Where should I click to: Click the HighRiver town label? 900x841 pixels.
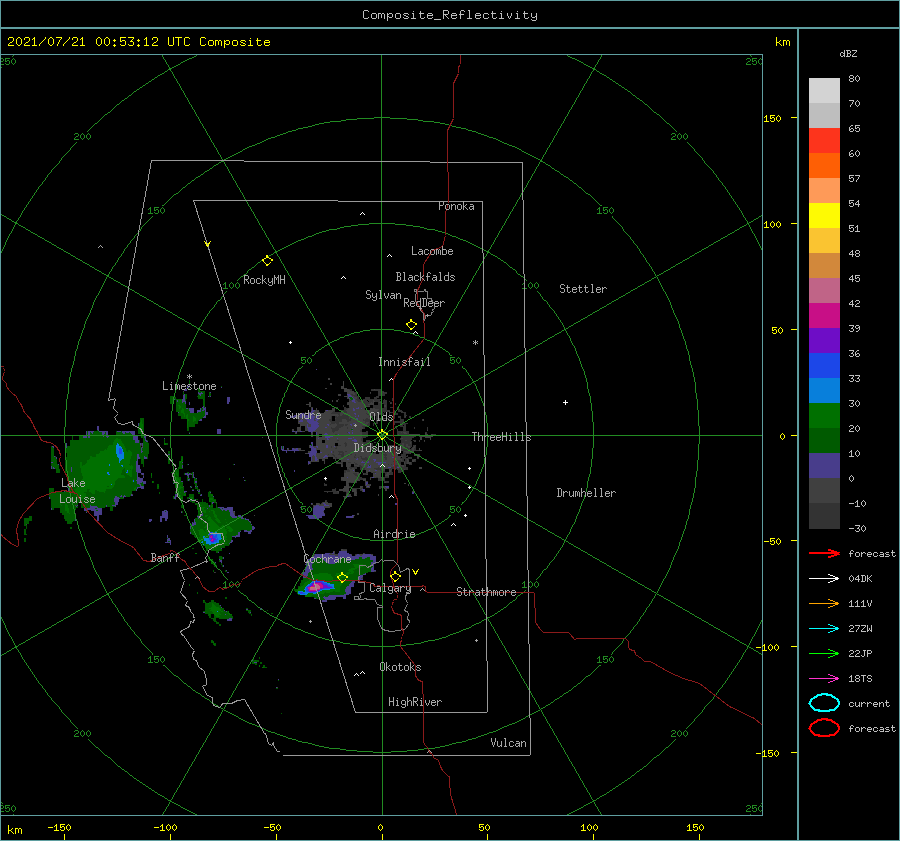(415, 702)
